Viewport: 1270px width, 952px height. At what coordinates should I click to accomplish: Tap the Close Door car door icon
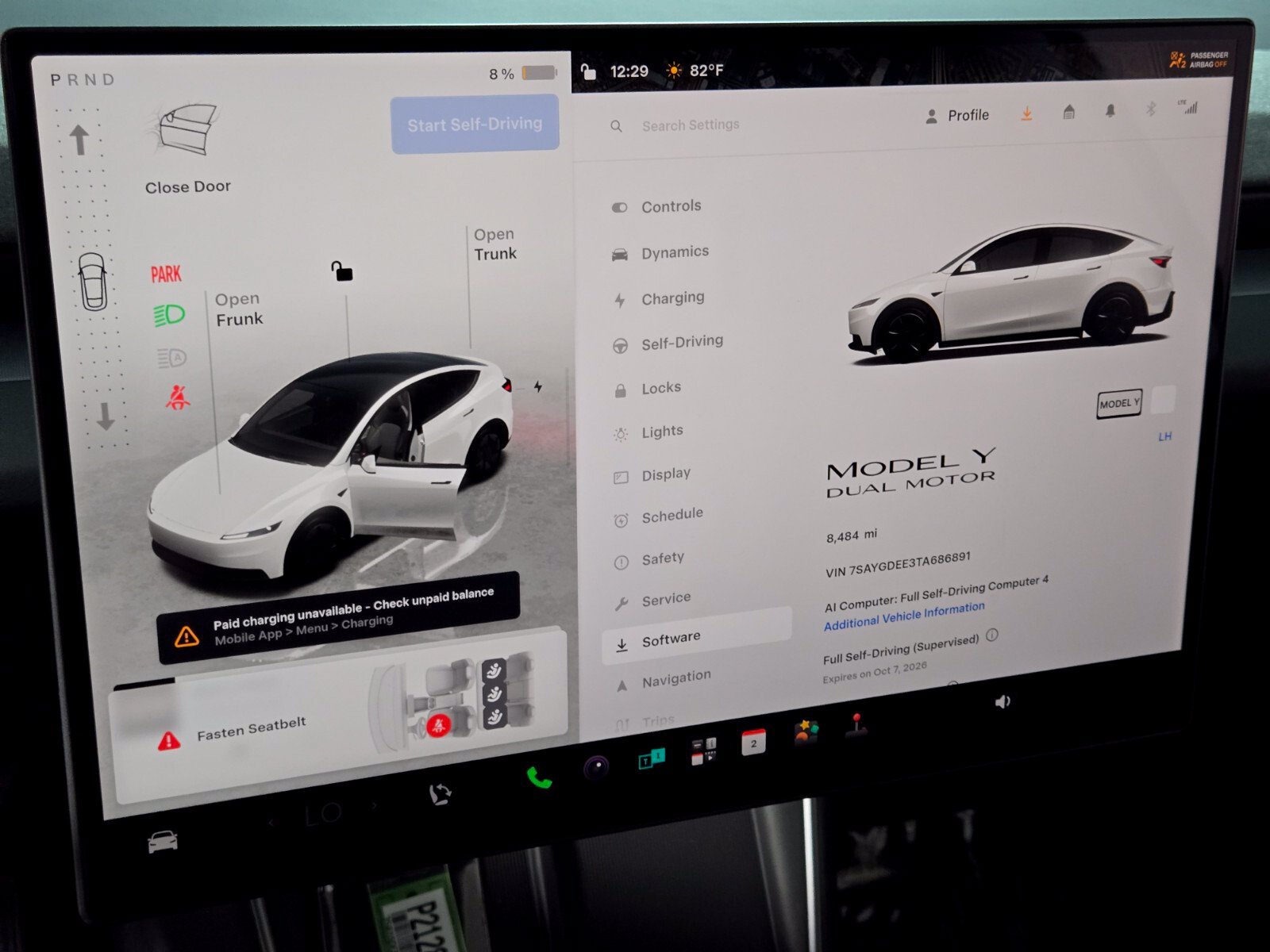[x=187, y=130]
